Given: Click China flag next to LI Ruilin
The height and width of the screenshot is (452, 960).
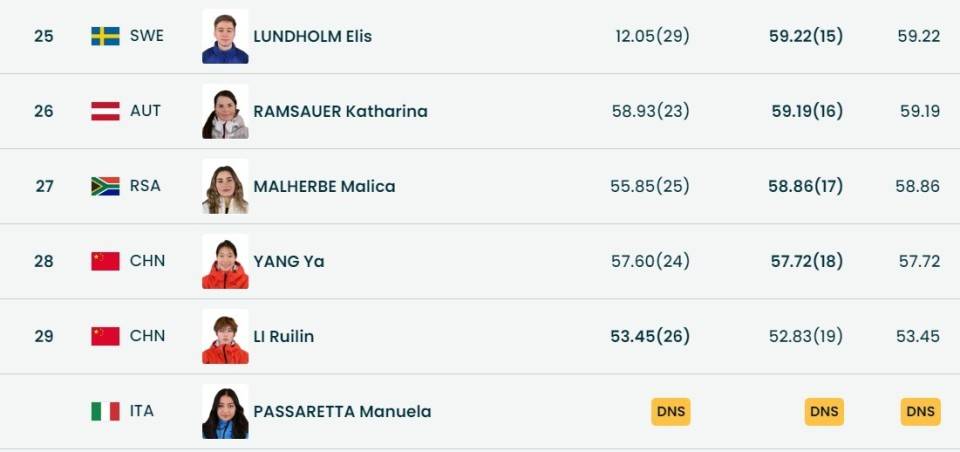Looking at the screenshot, I should click(x=105, y=336).
